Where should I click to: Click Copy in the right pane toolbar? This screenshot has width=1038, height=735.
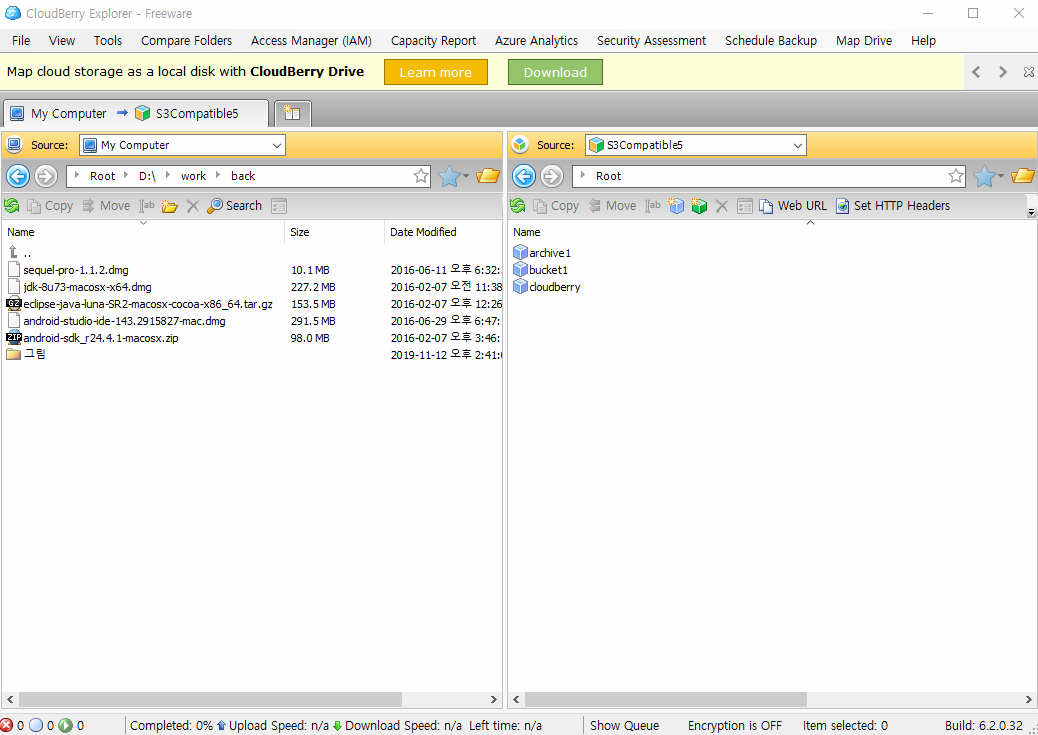(x=556, y=206)
